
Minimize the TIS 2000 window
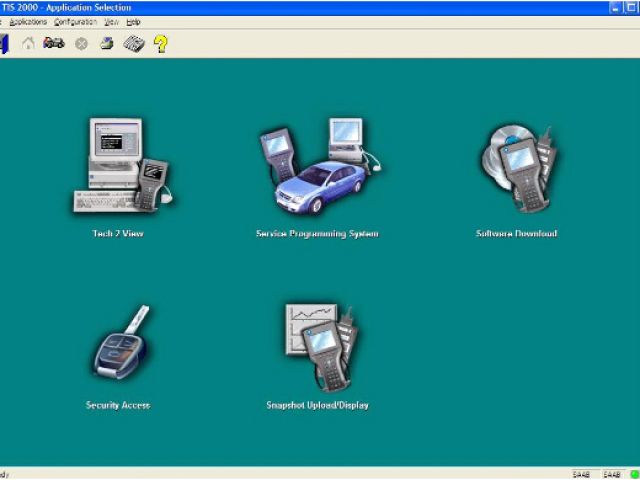point(617,7)
